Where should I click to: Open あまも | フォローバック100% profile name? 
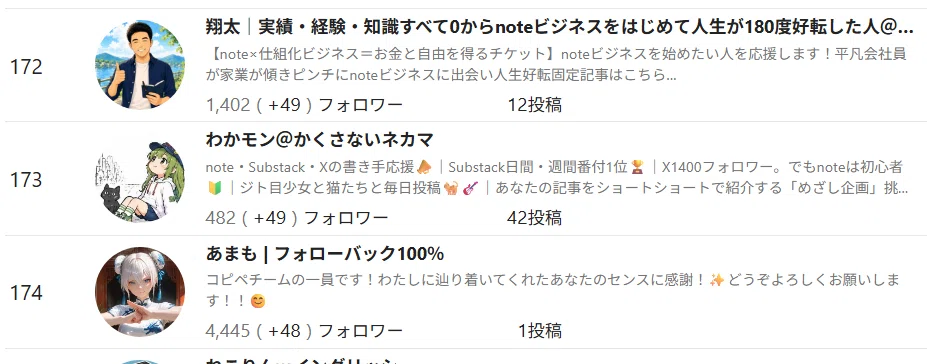[325, 254]
